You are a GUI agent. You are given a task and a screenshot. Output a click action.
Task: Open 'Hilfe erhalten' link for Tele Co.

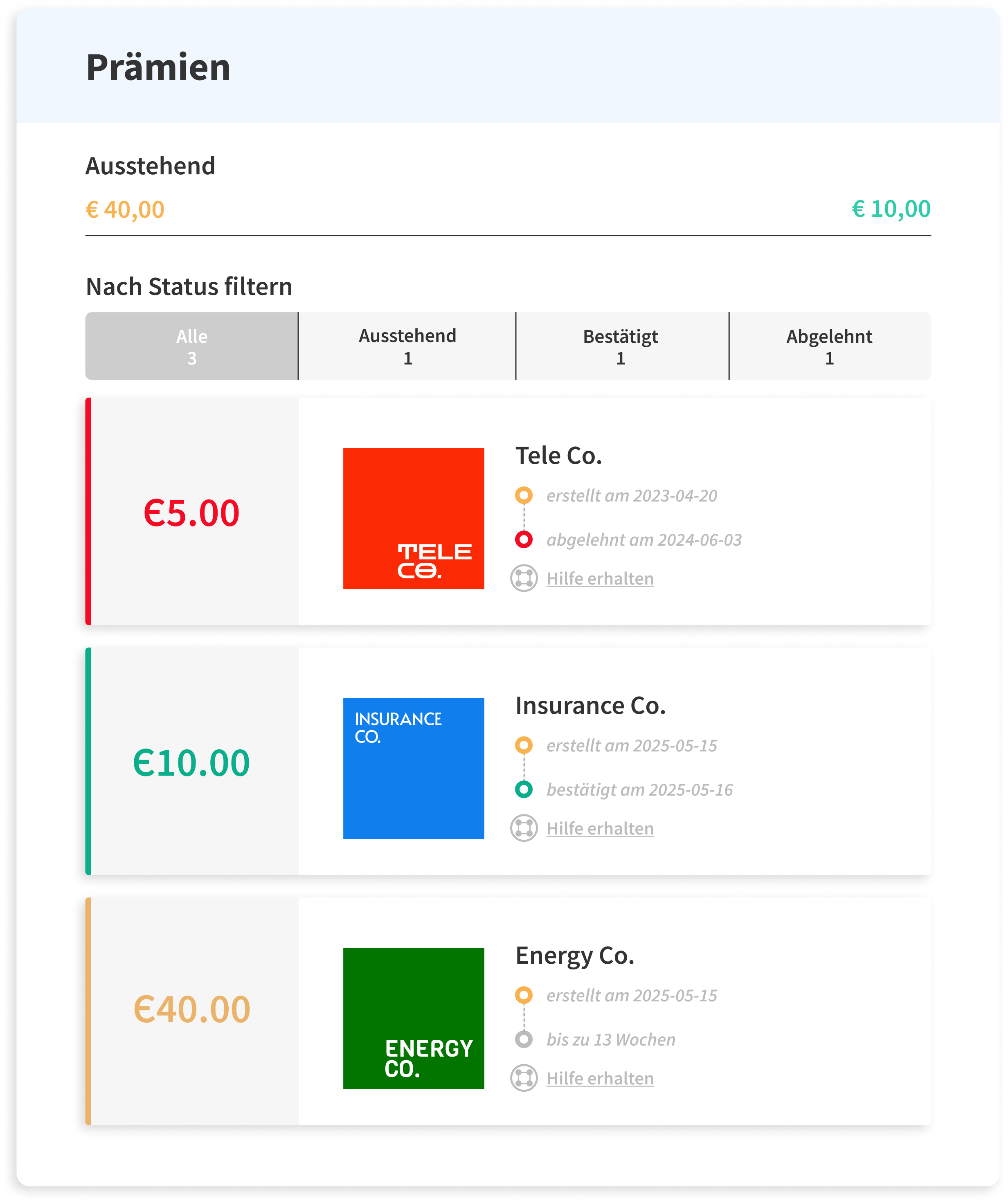[x=600, y=578]
